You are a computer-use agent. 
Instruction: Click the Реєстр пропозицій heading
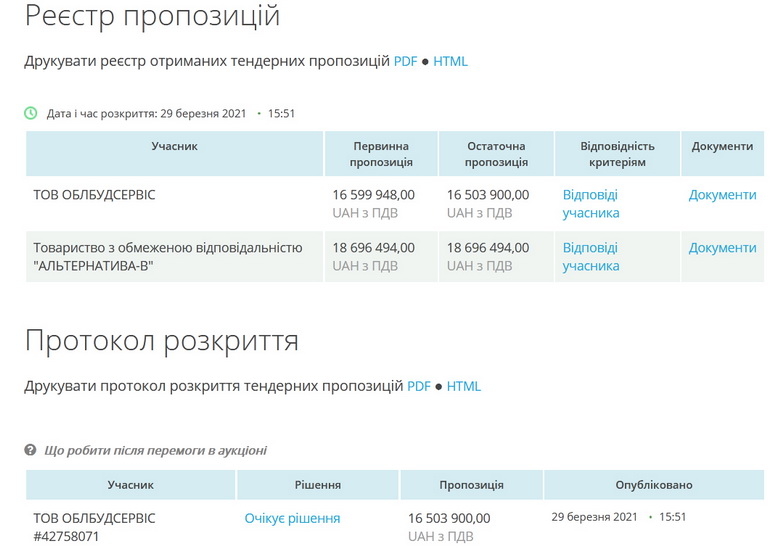coord(152,16)
